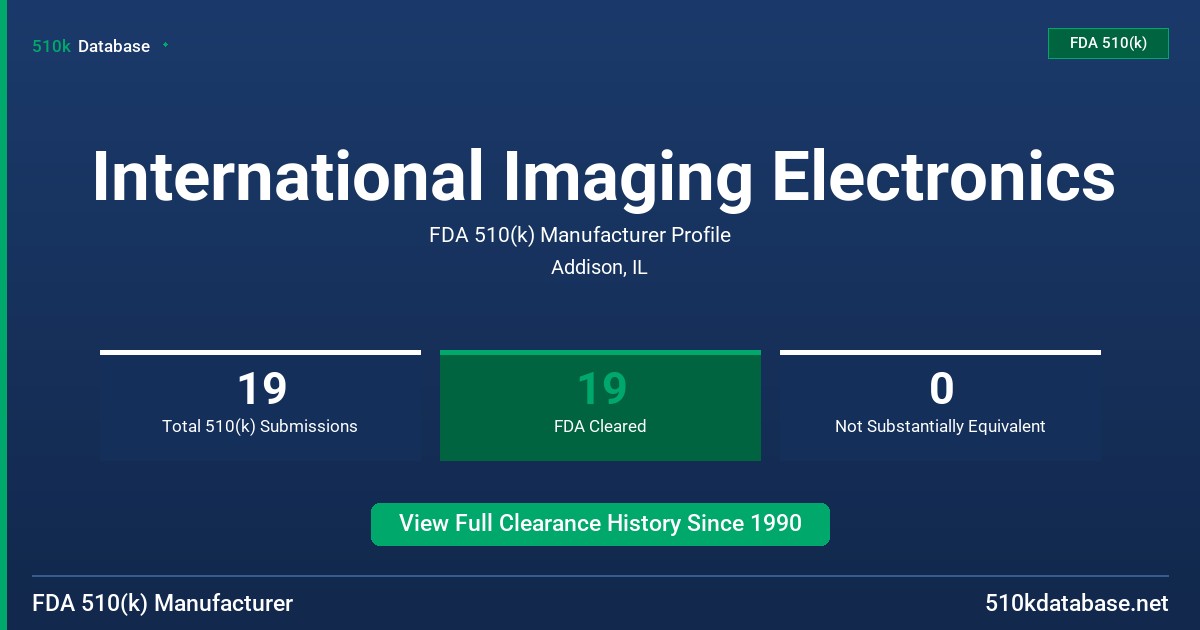1200x630 pixels.
Task: Click the Addison, IL location text
Action: coord(599,268)
